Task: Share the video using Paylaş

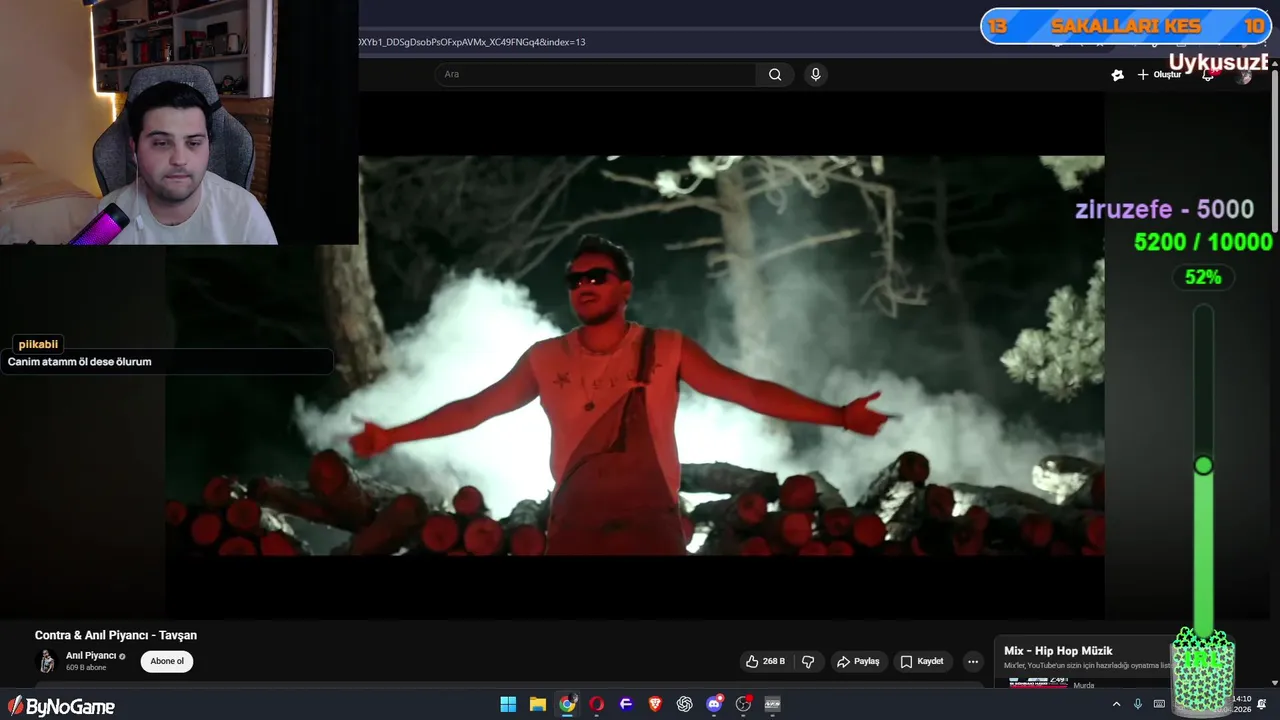Action: pos(858,661)
